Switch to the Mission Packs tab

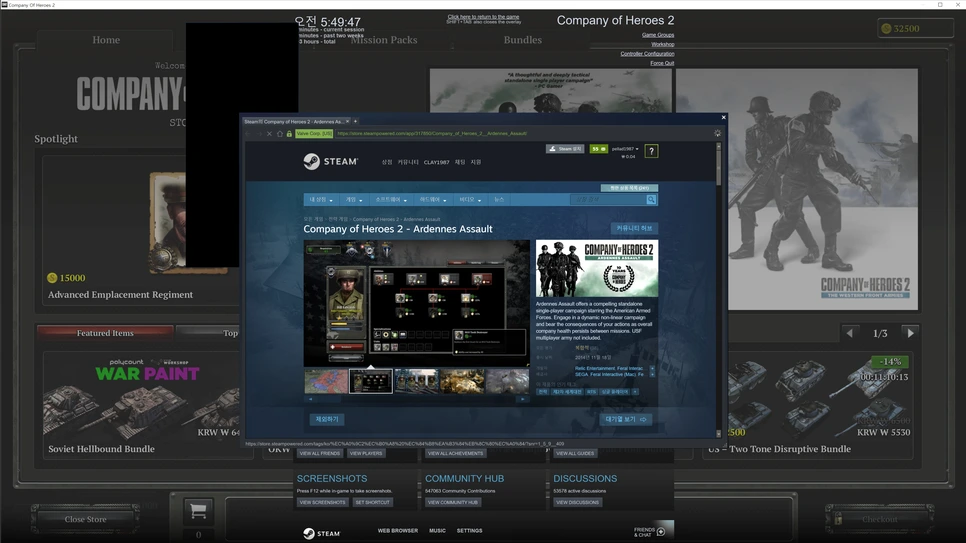tap(384, 40)
